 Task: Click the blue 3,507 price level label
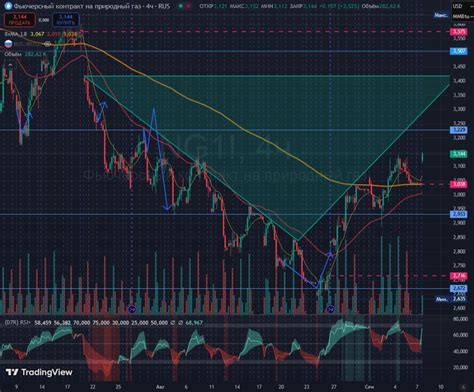click(459, 51)
